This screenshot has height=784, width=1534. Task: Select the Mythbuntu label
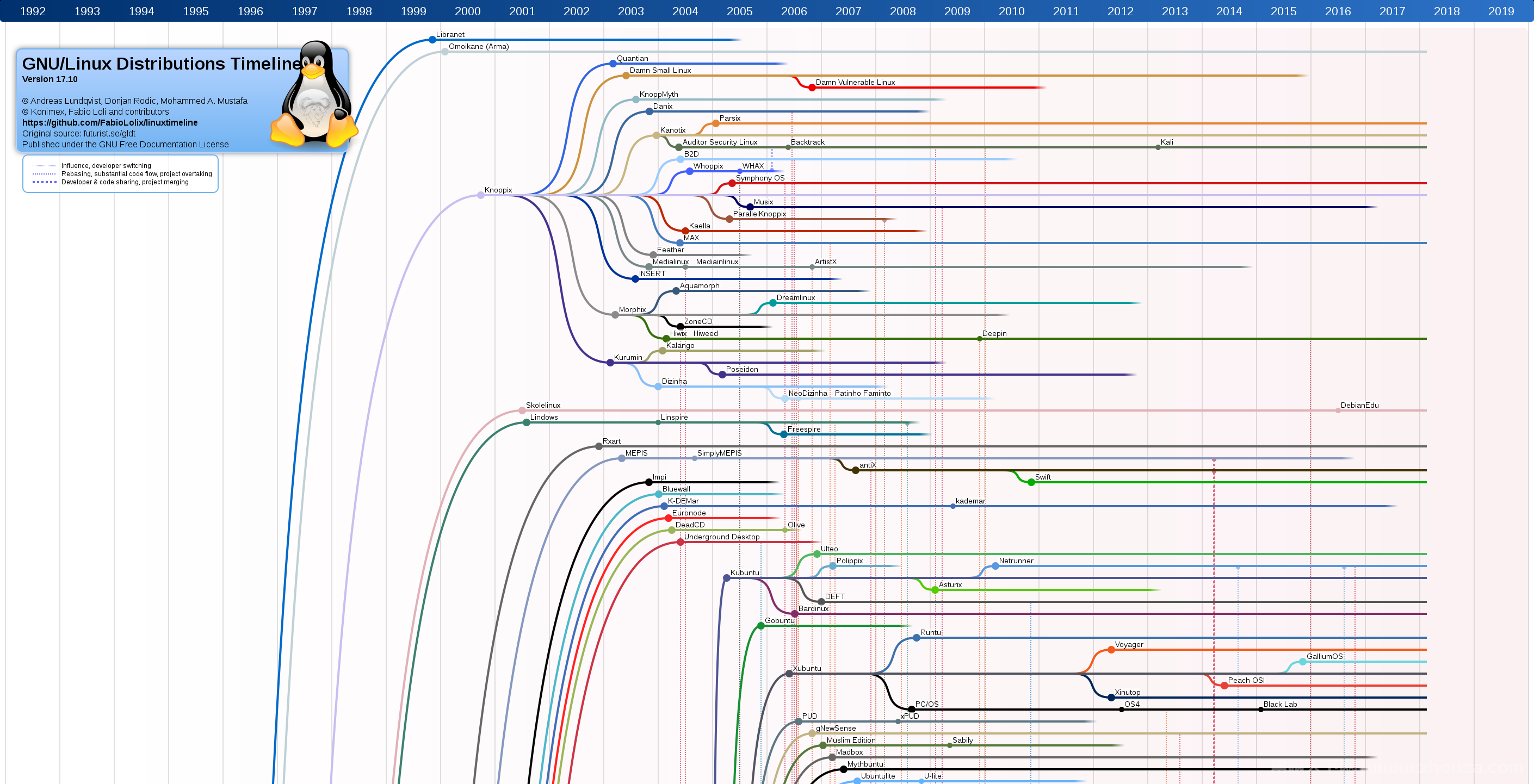(865, 764)
